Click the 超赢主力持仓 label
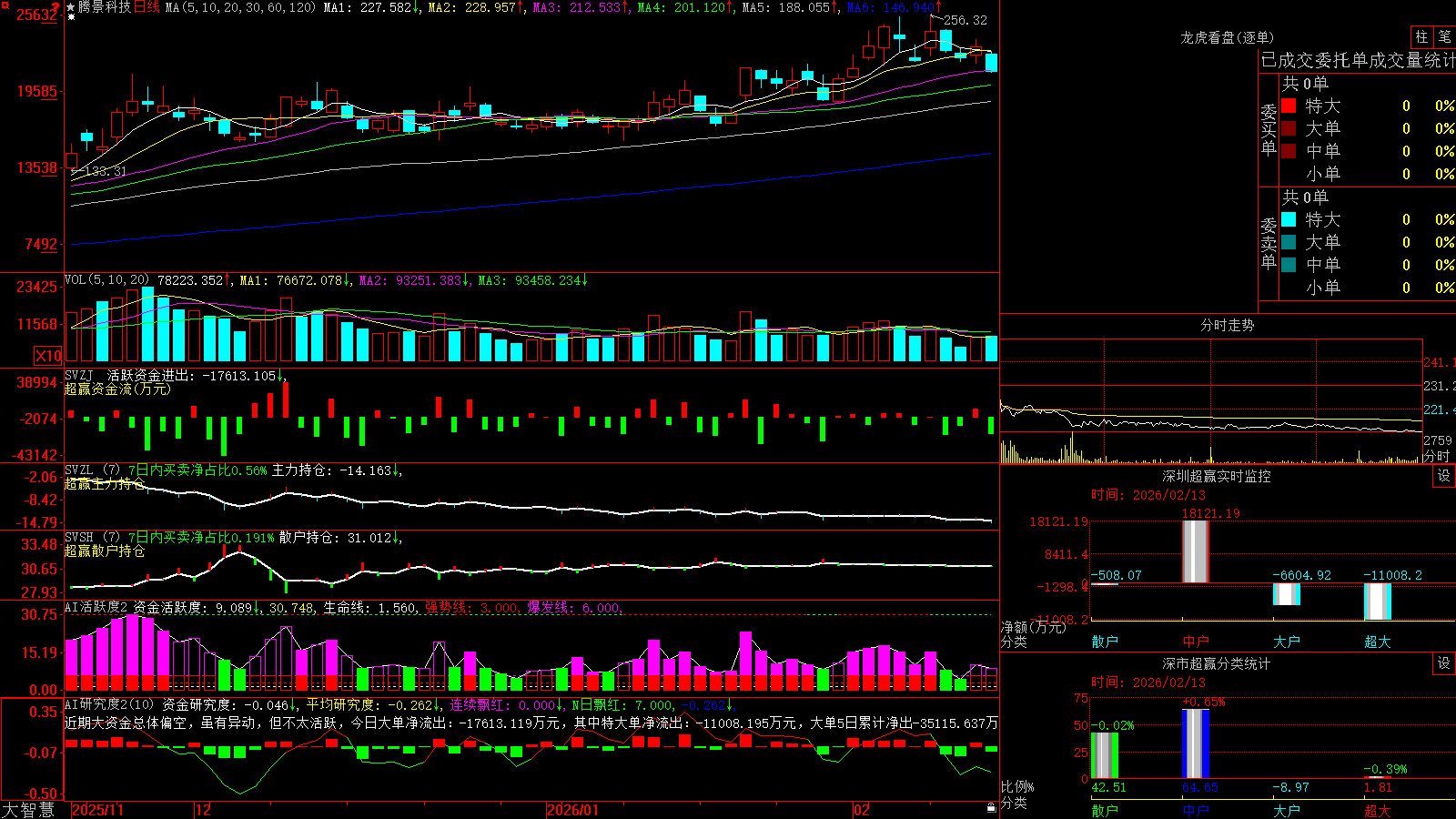The width and height of the screenshot is (1456, 819). tap(105, 484)
